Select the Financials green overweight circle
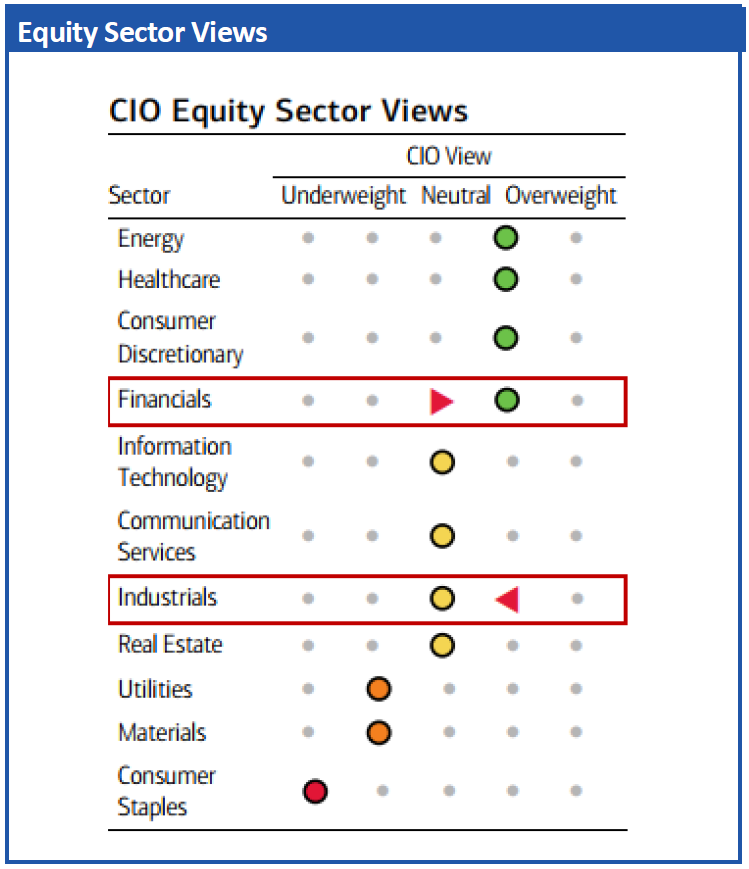The width and height of the screenshot is (749, 869). (x=507, y=401)
